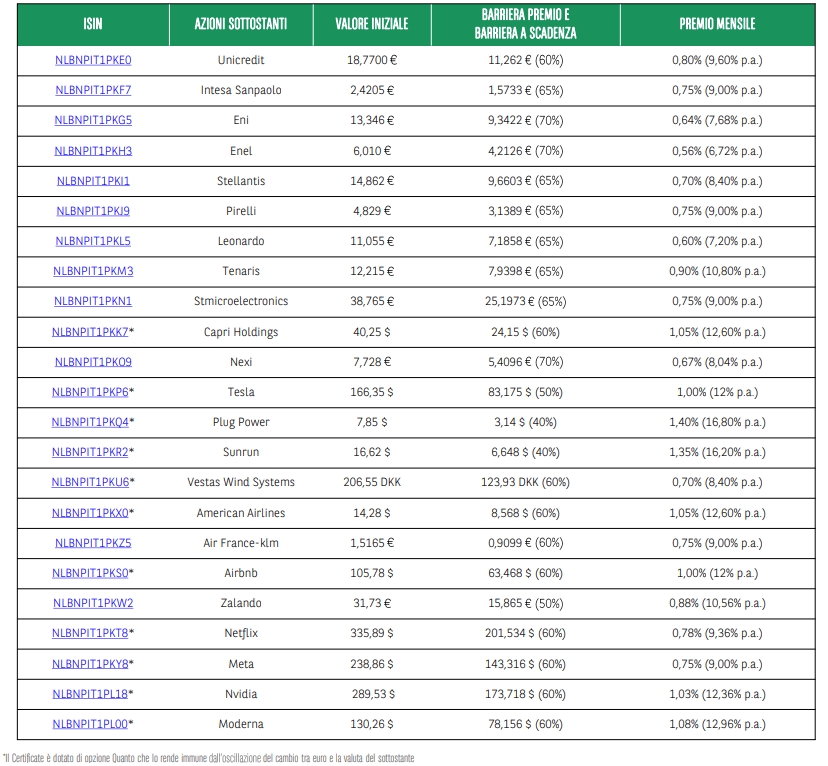The height and width of the screenshot is (766, 828).
Task: Click premium 1,08% (12,96% p.a.)
Action: [x=717, y=724]
